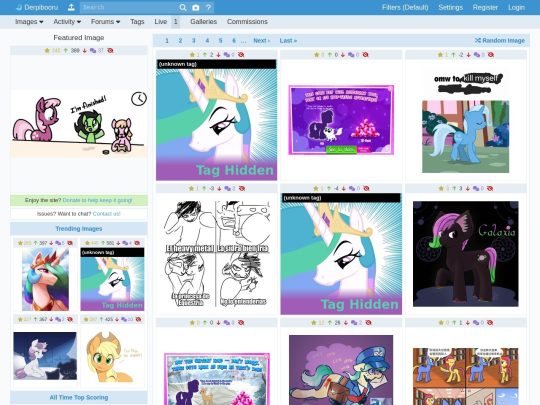The width and height of the screenshot is (540, 405).
Task: Favorite the featured image with star icon
Action: (47, 51)
